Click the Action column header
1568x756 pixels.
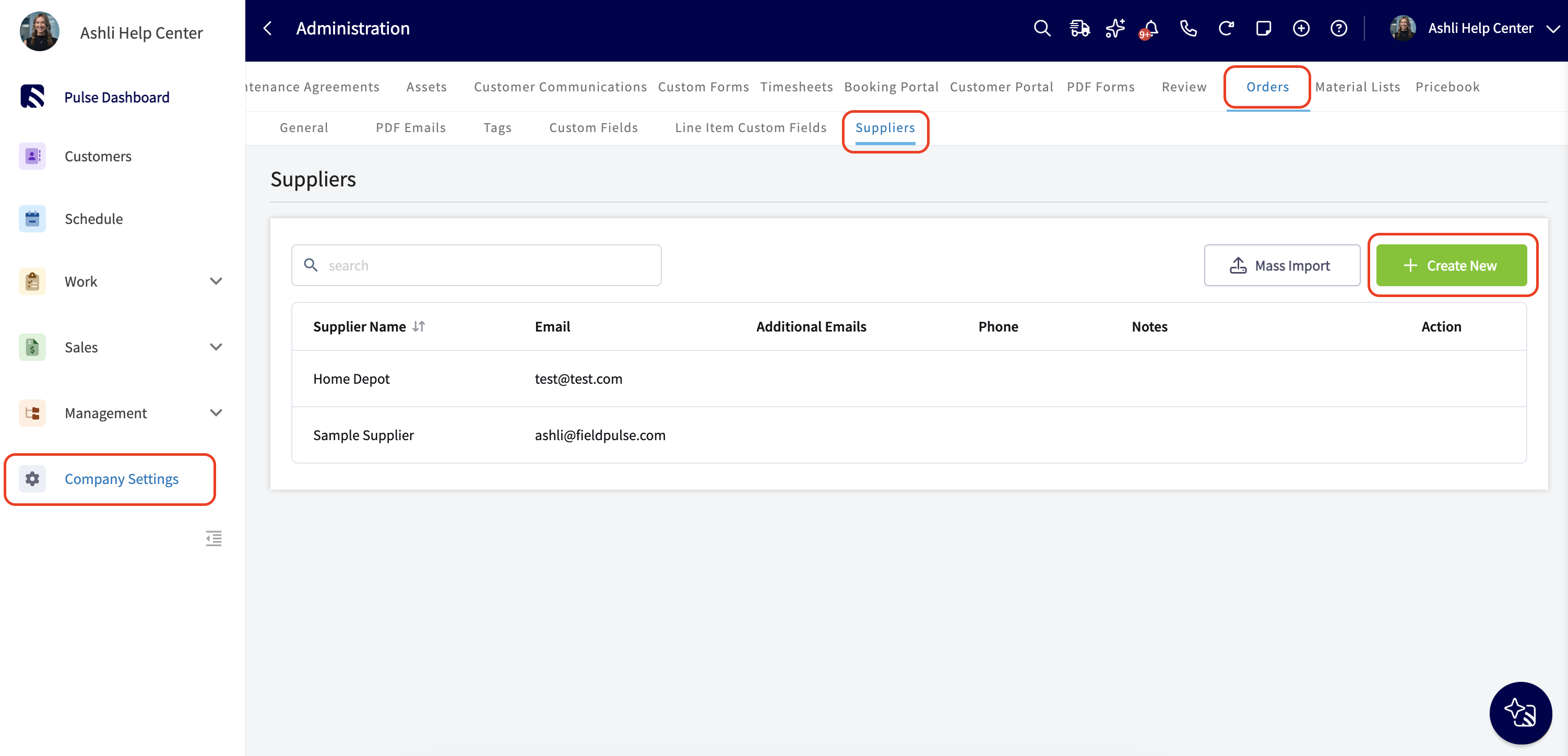tap(1441, 326)
